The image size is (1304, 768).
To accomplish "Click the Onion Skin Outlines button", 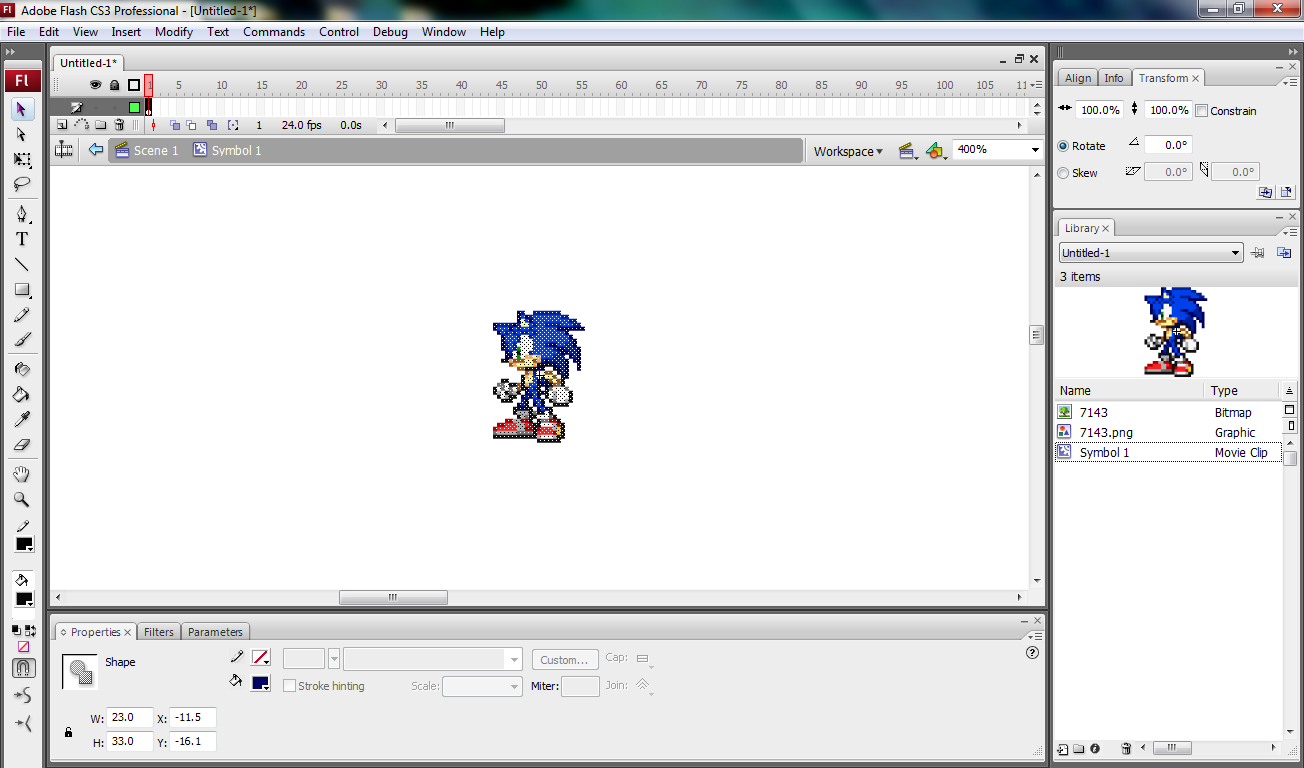I will point(192,125).
